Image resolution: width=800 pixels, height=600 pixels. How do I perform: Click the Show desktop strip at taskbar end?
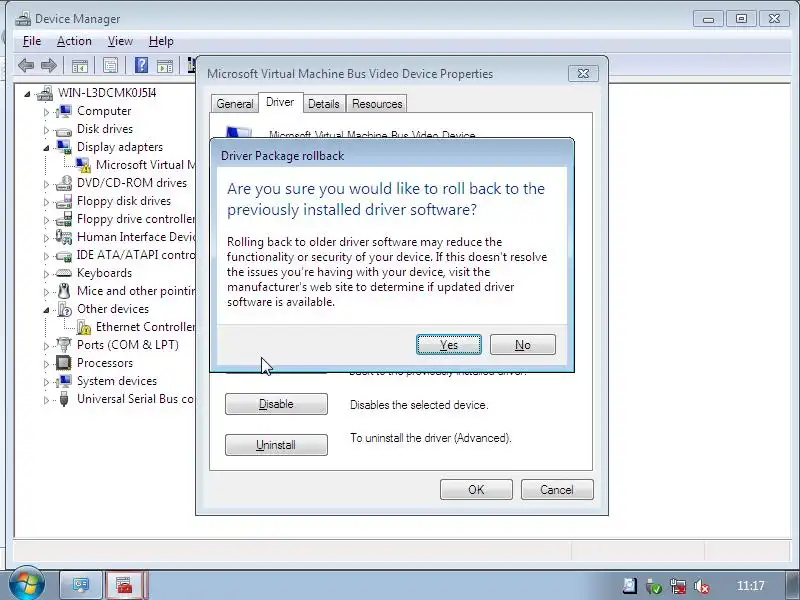[x=792, y=585]
